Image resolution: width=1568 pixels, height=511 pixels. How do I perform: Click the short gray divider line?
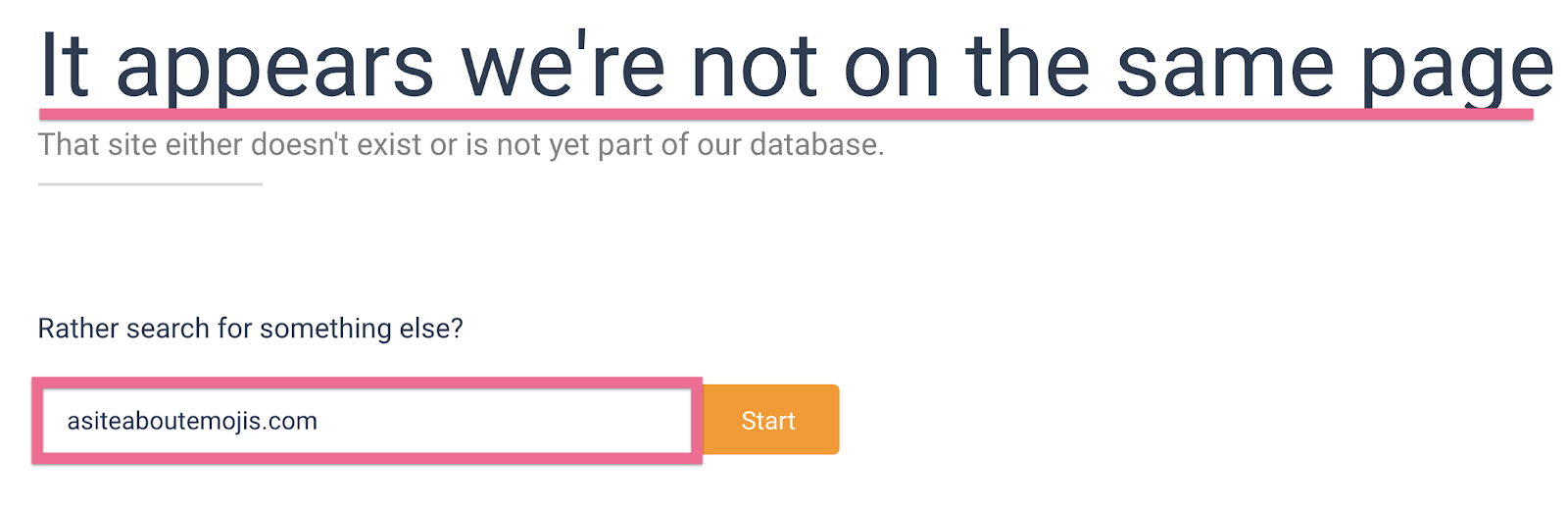coord(150,183)
